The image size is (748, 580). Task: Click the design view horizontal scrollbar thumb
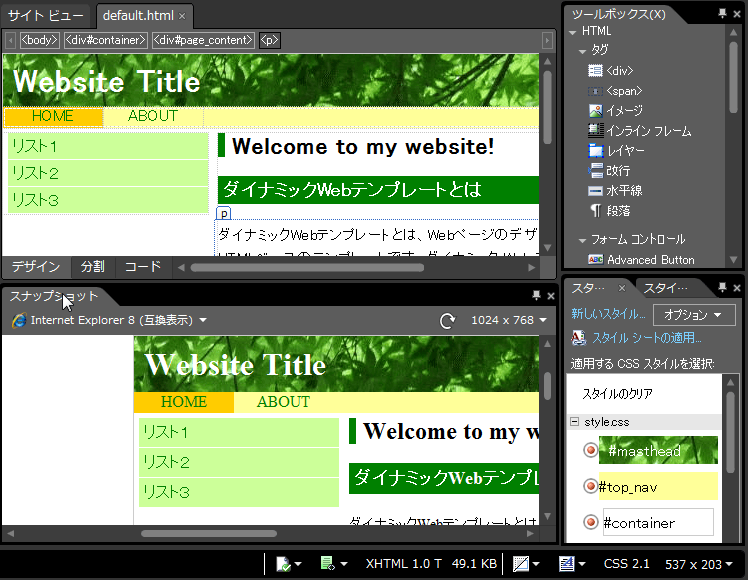(x=307, y=268)
